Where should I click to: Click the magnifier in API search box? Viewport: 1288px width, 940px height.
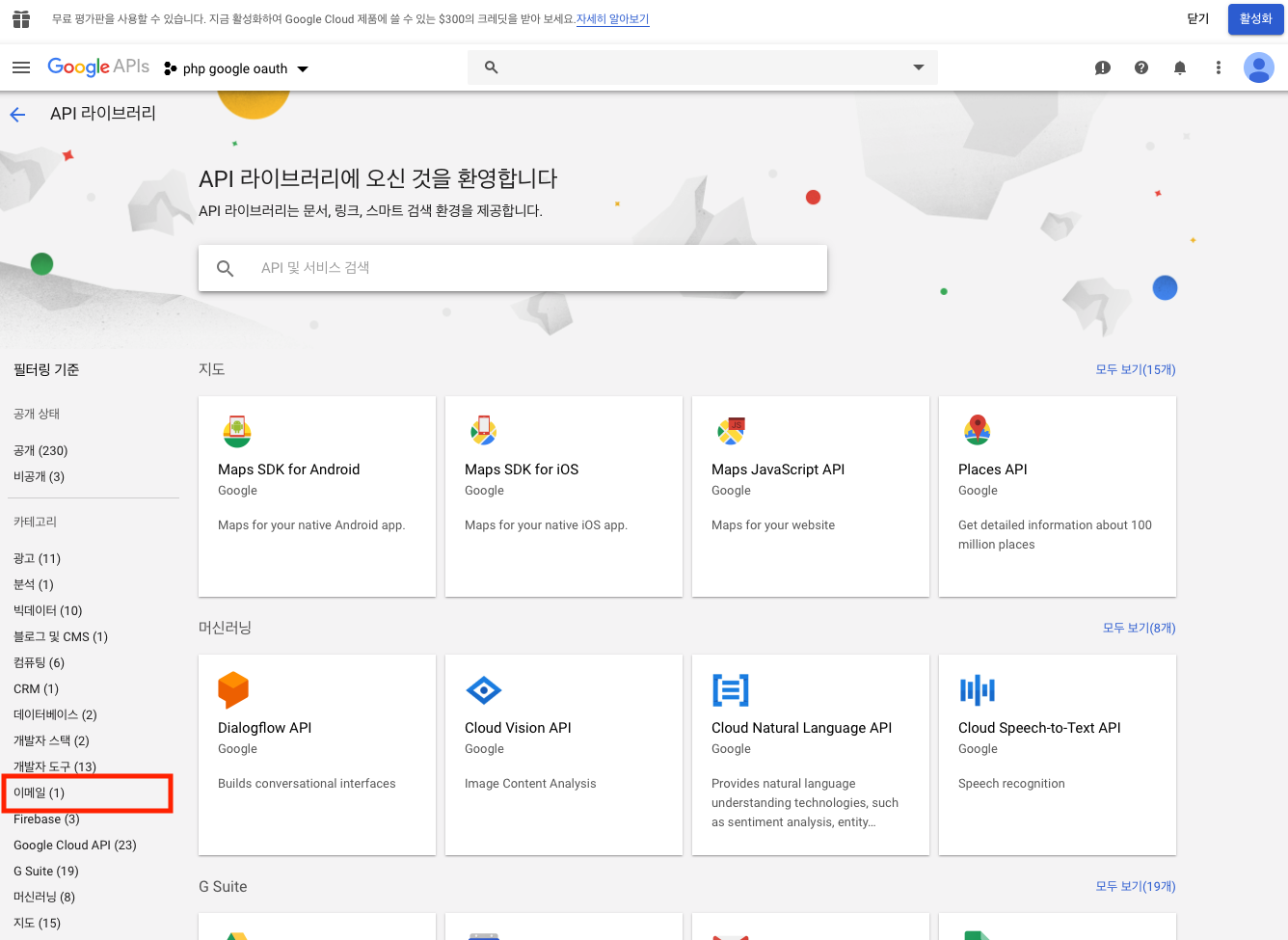[225, 268]
